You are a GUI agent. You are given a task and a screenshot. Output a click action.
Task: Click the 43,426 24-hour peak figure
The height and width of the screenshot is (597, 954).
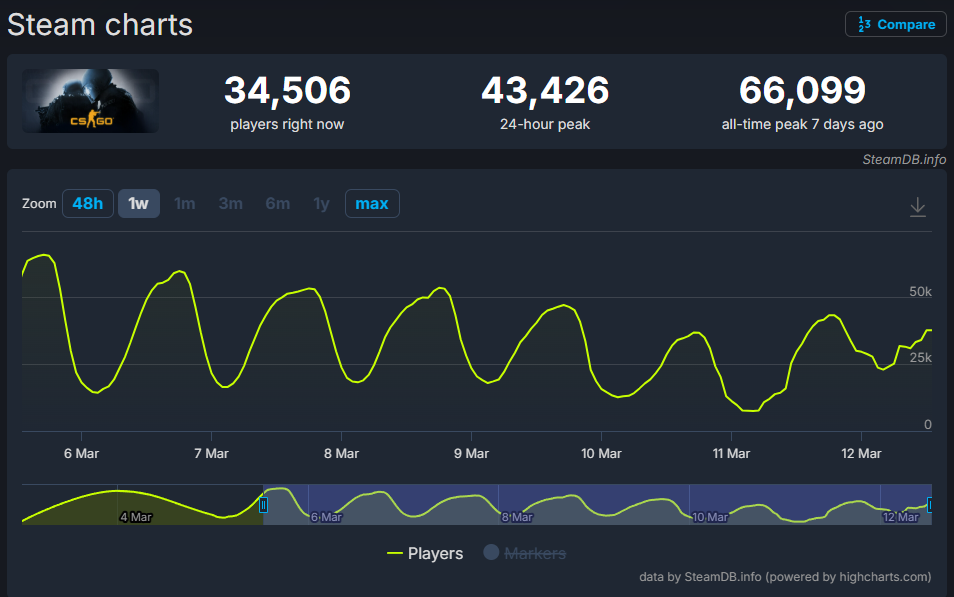(x=545, y=90)
